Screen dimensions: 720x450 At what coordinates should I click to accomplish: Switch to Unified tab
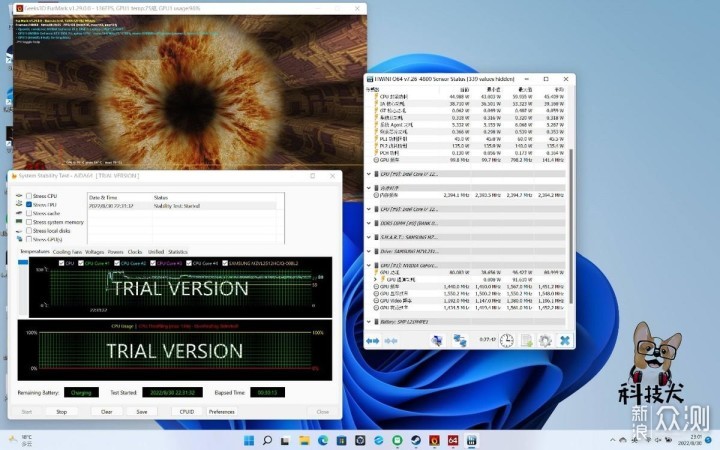click(156, 252)
